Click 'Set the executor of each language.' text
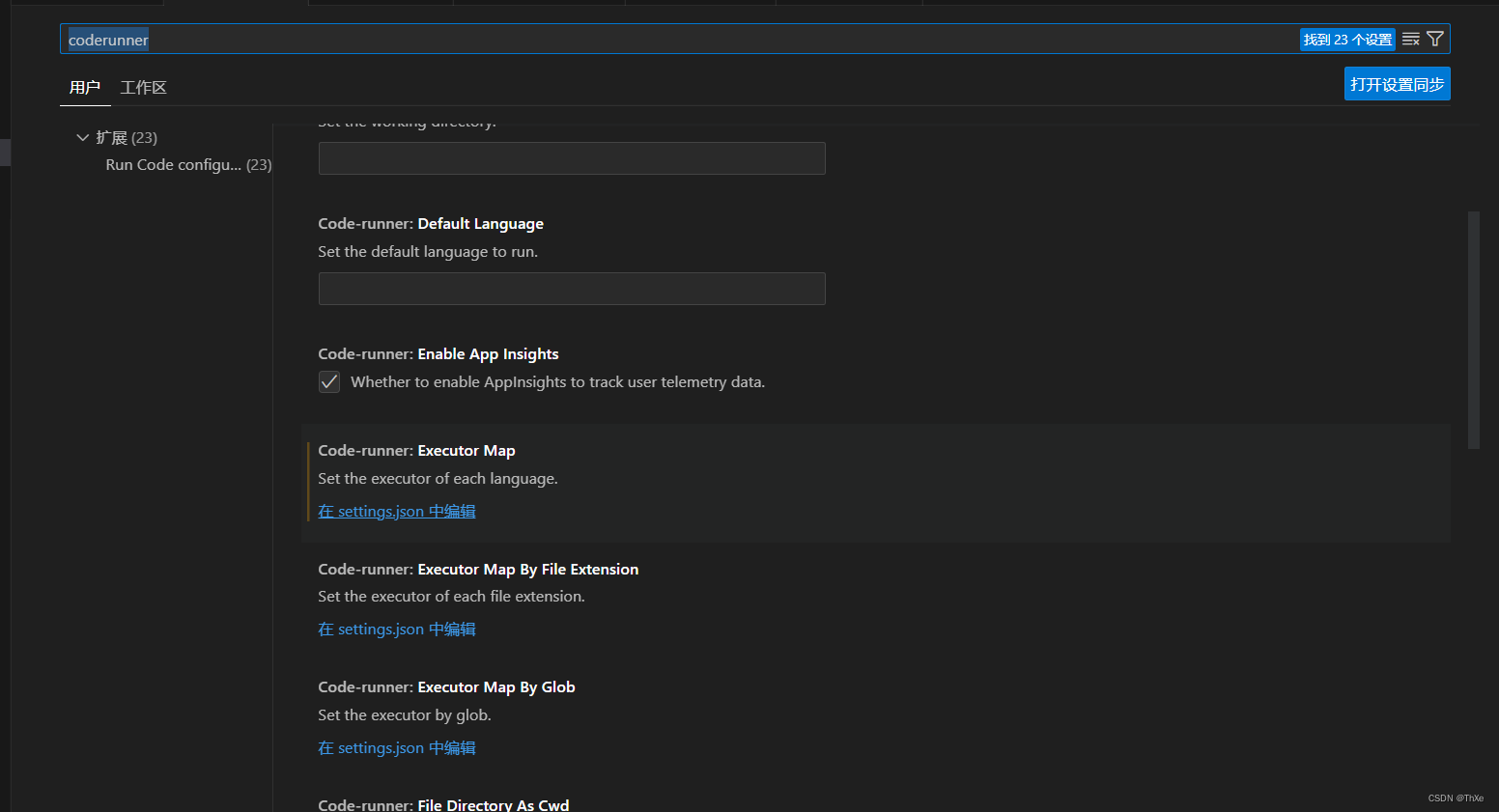 click(438, 479)
